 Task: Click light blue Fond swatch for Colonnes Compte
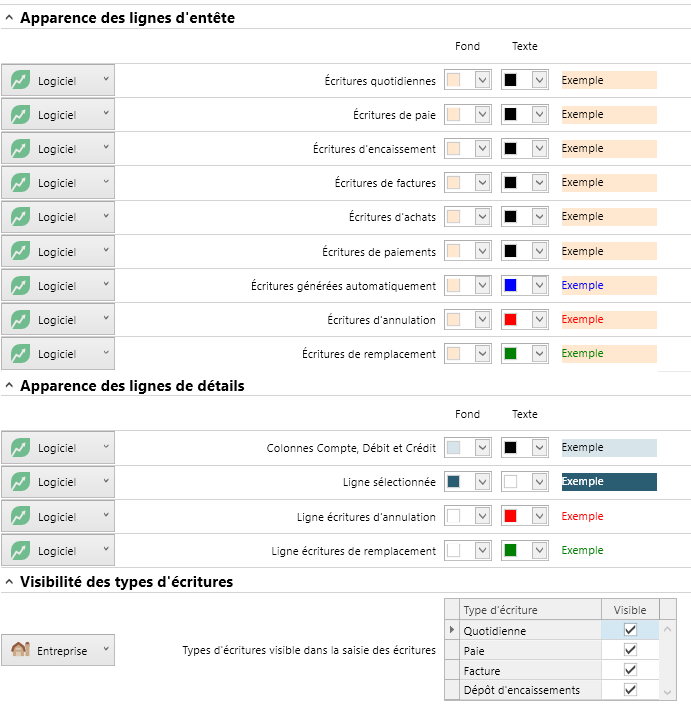tap(453, 447)
